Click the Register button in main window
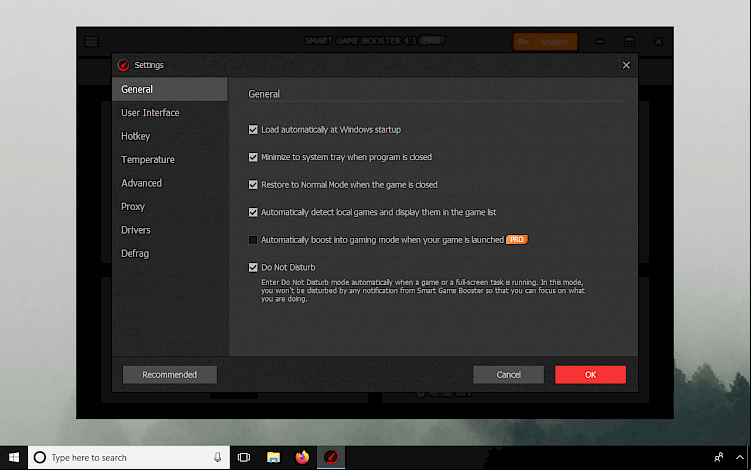The image size is (751, 470). 545,42
